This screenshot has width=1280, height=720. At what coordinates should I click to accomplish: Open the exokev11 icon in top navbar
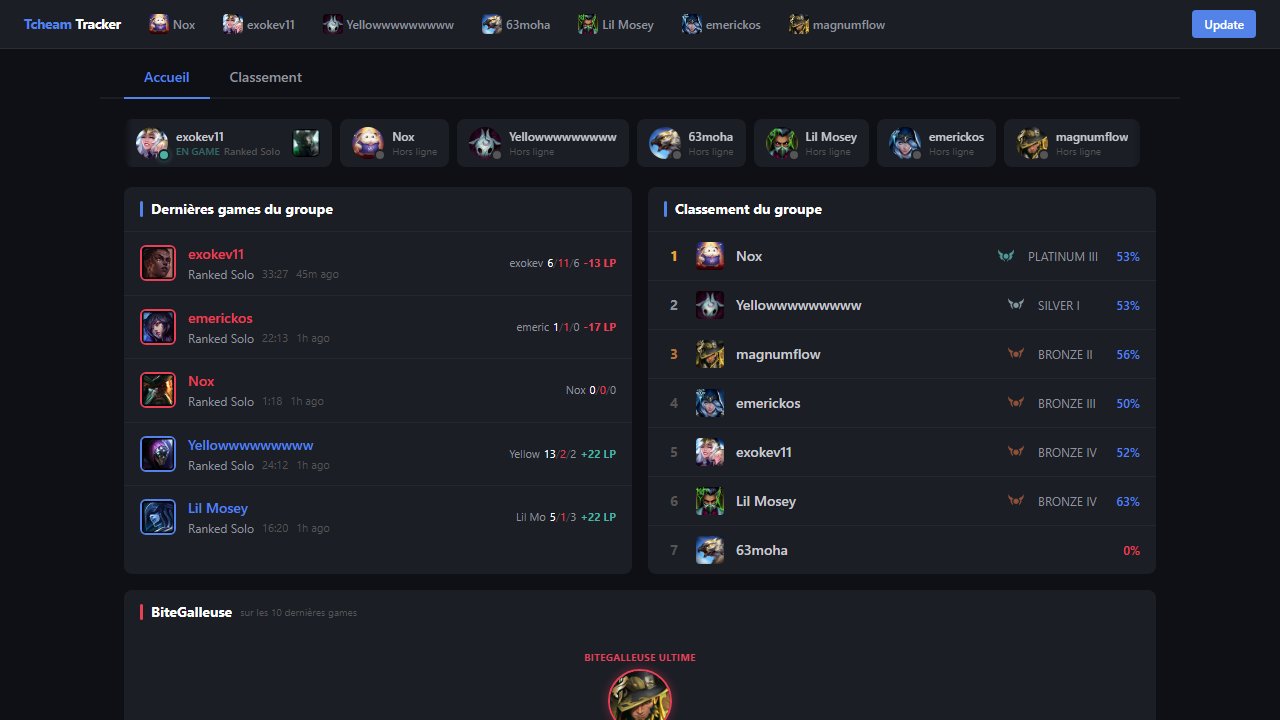point(233,24)
